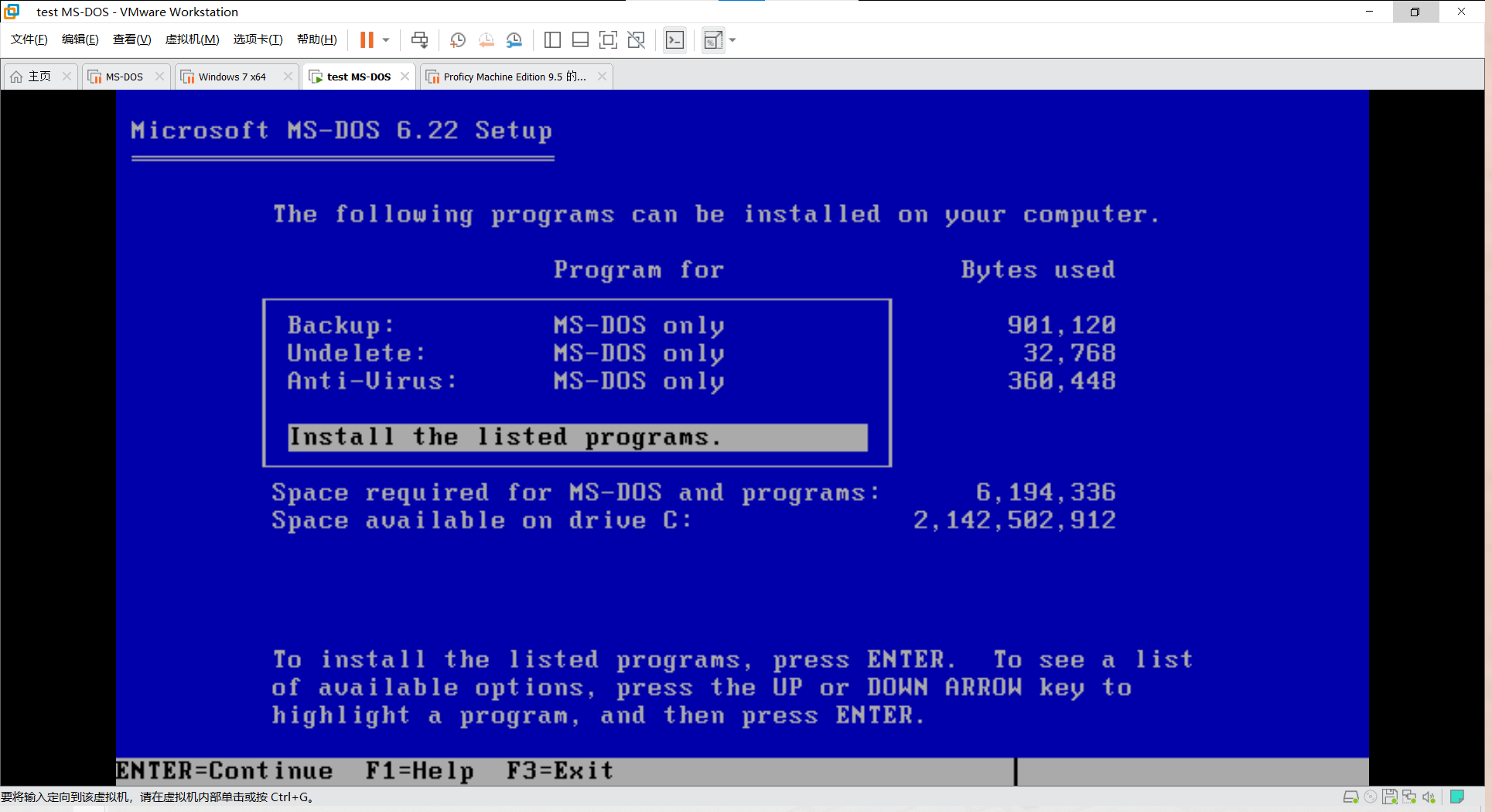Click the Ctrl+G input hint text
Viewport: 1492px width, 812px height.
click(158, 797)
